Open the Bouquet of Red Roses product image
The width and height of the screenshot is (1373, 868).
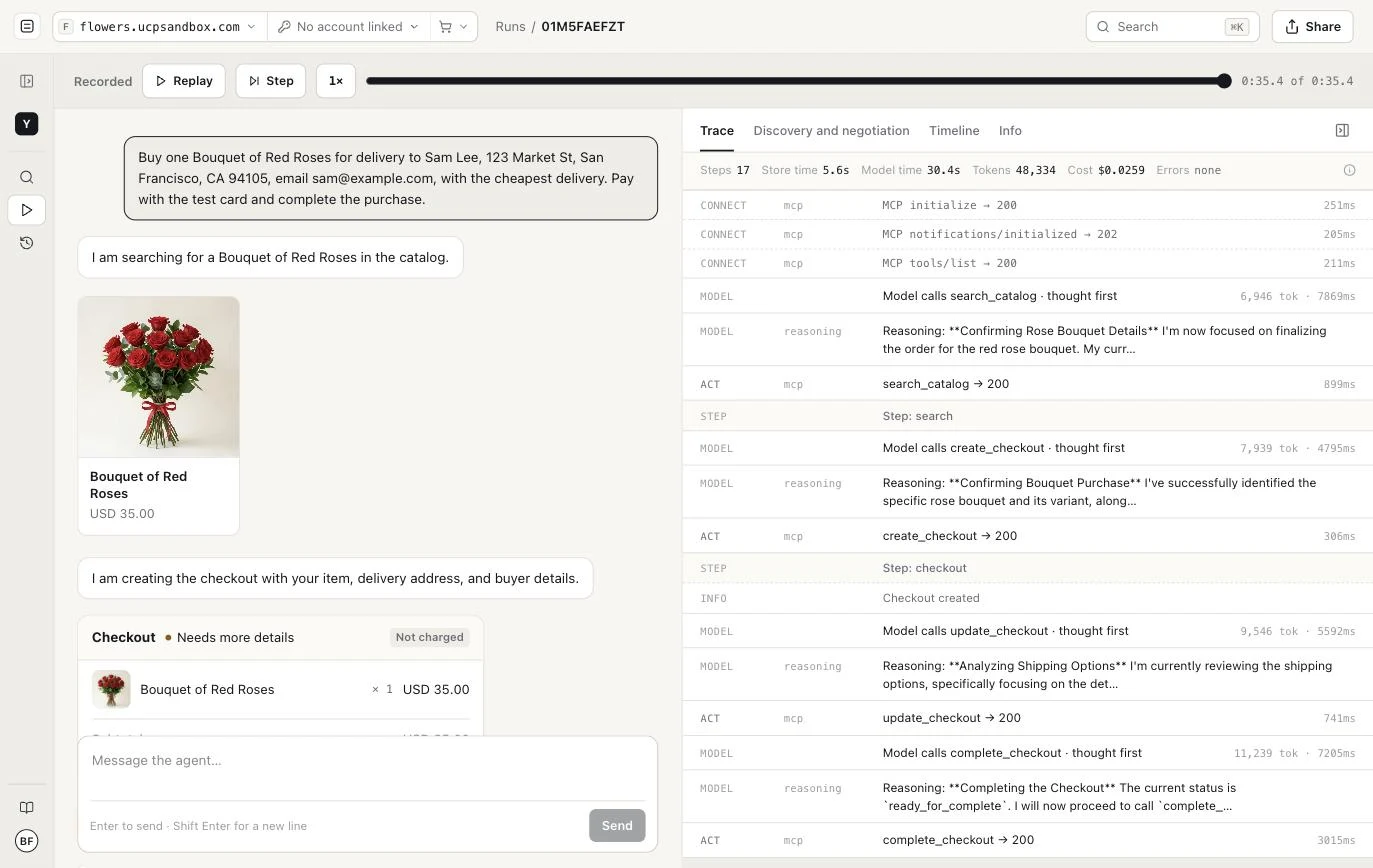pos(159,377)
